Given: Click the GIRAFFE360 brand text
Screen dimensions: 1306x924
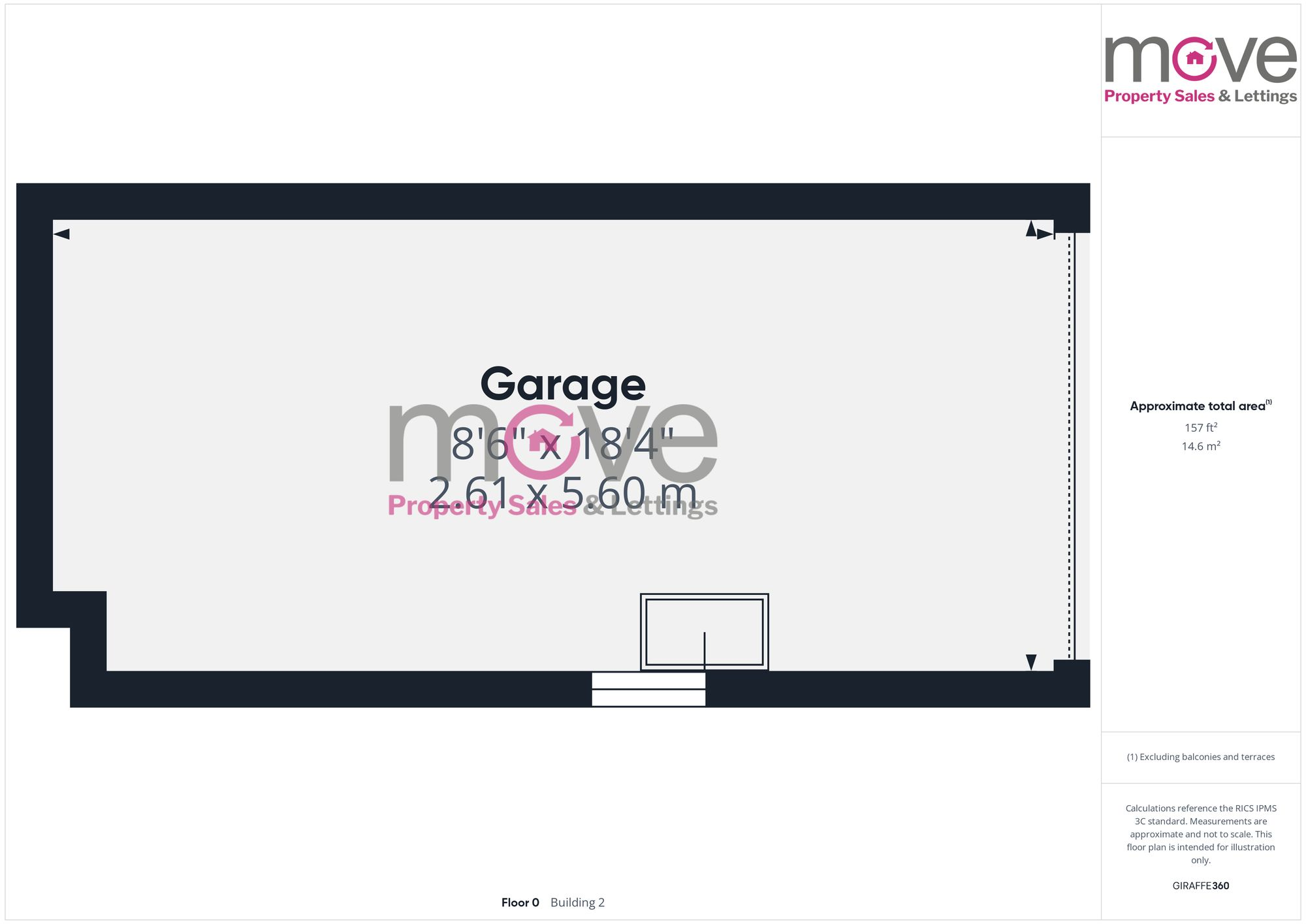Looking at the screenshot, I should click(1200, 885).
